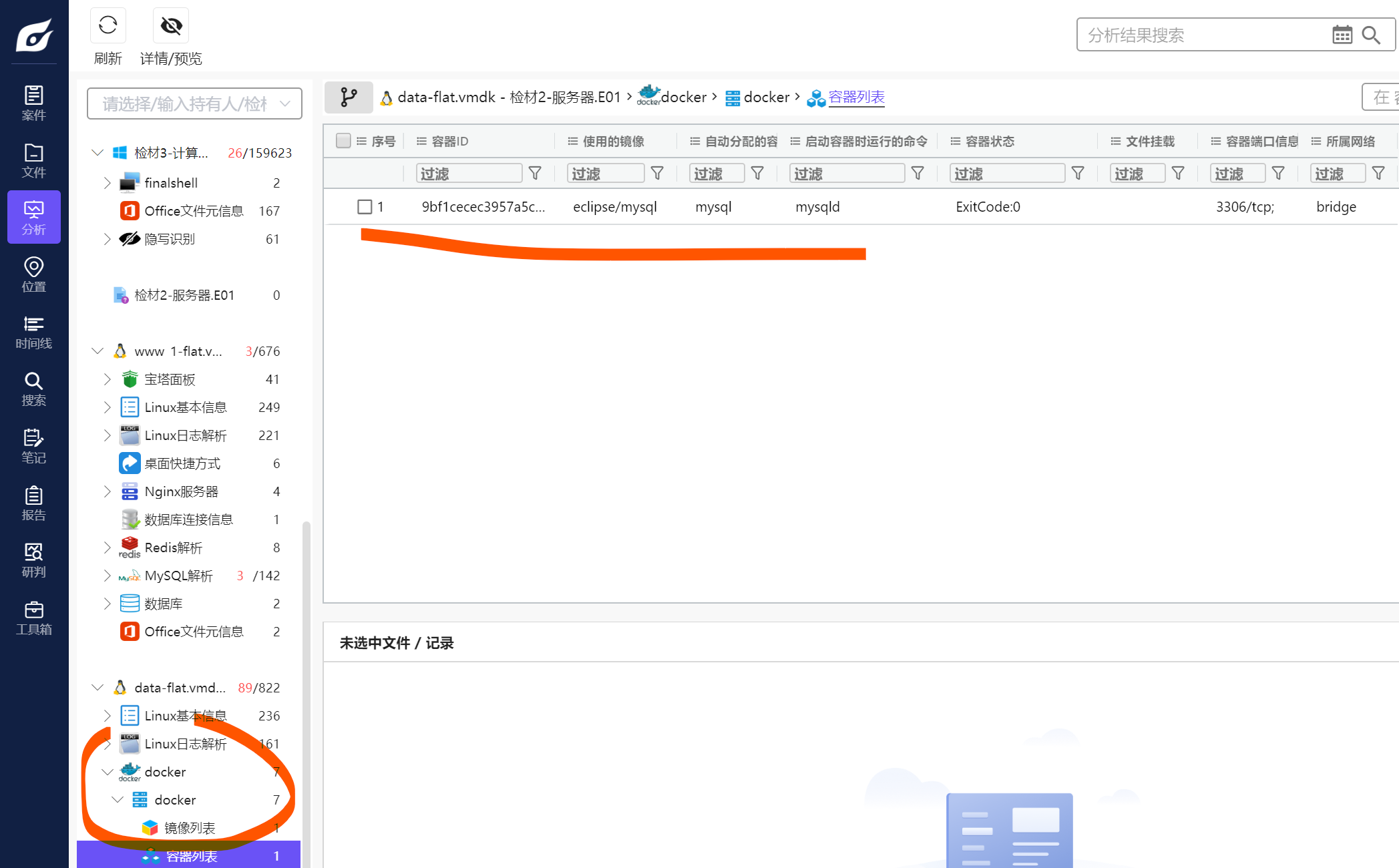Toggle the details/preview (详情/预览) eye icon
The image size is (1399, 868).
coord(171,26)
